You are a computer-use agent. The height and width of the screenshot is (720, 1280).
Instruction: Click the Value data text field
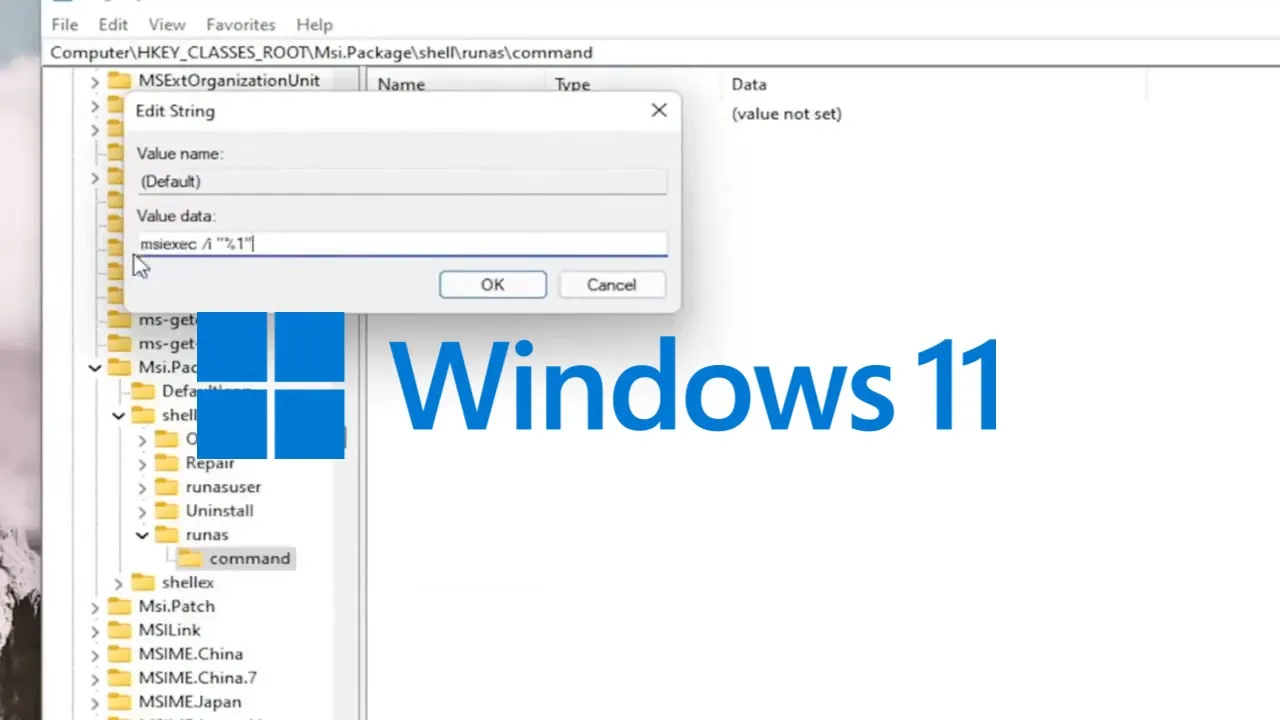coord(402,244)
